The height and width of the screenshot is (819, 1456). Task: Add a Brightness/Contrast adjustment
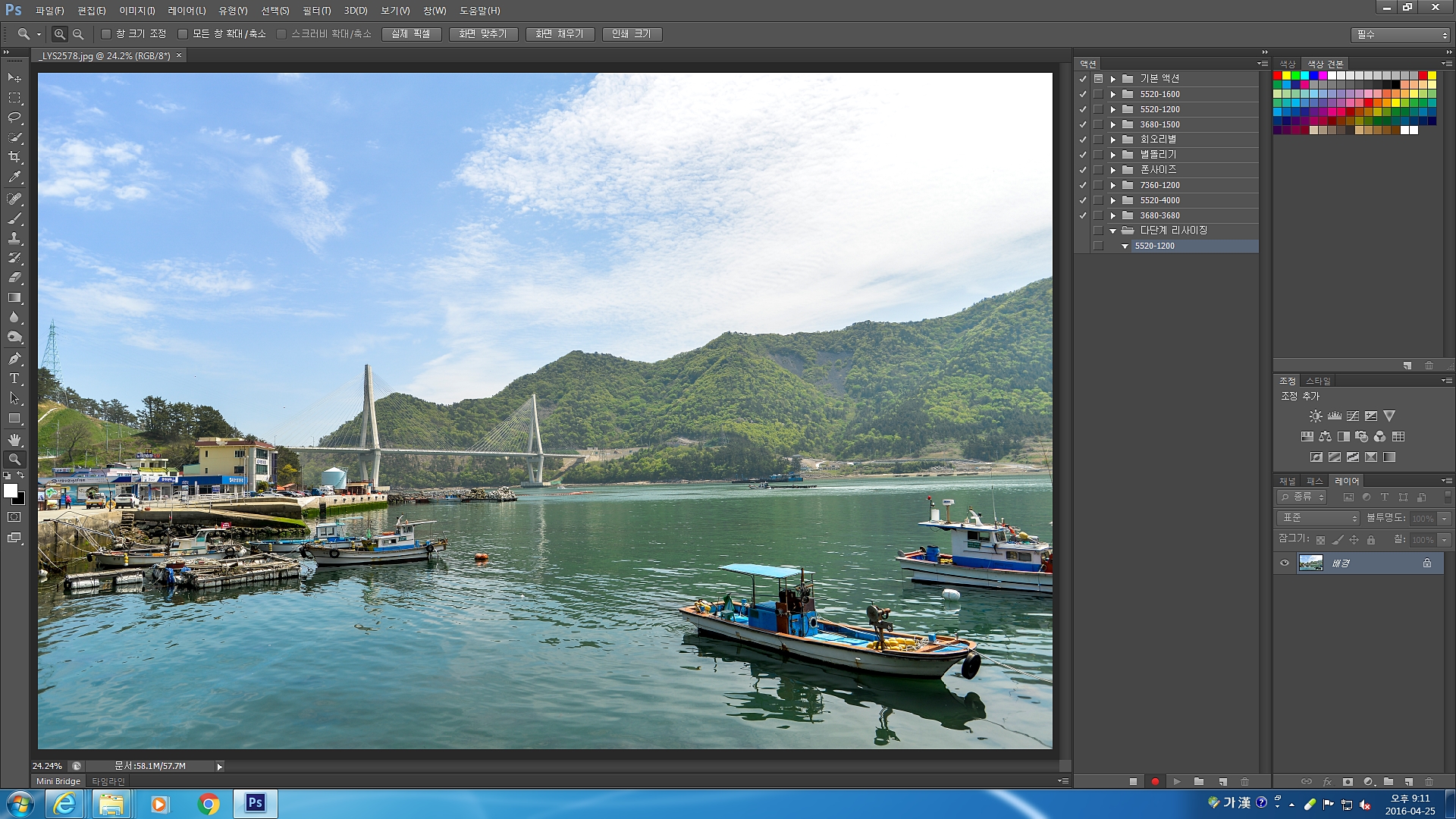(x=1316, y=416)
